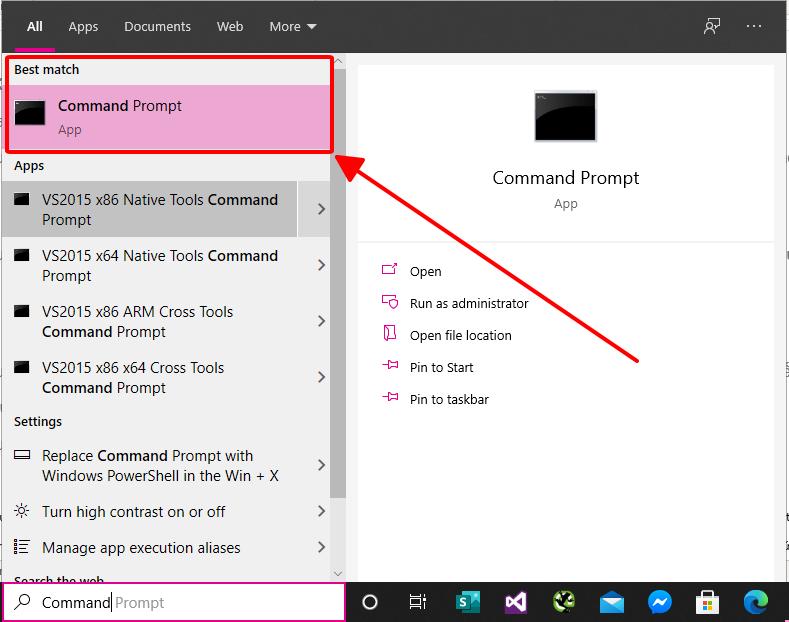Expand the Replace Command Prompt with PowerShell chevron

tap(321, 465)
